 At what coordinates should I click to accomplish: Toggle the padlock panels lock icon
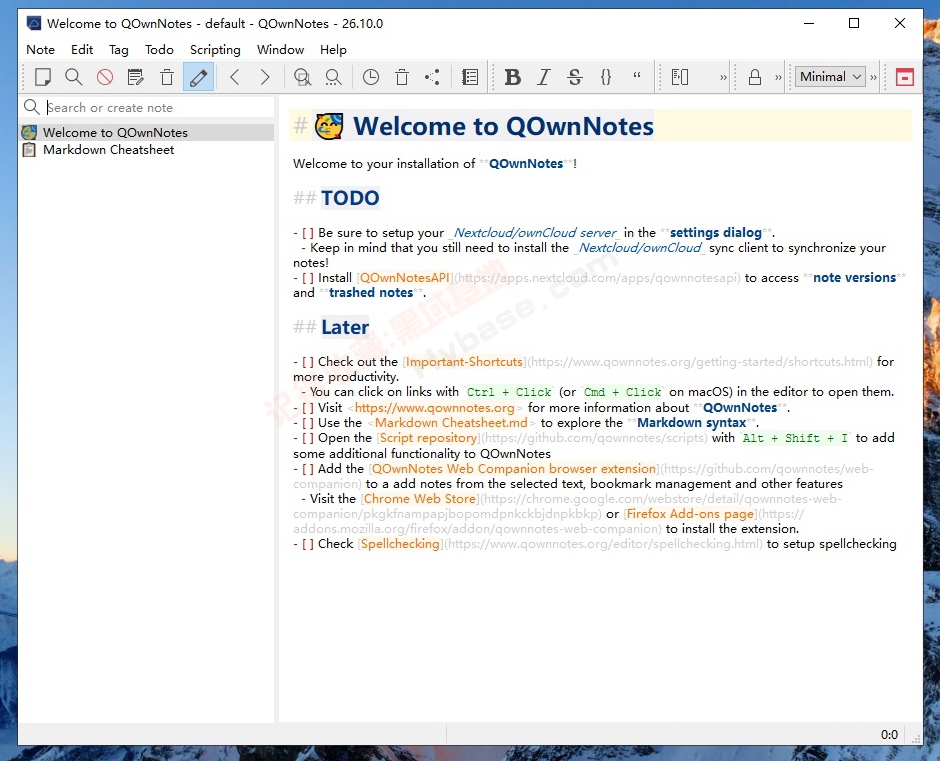tap(755, 77)
